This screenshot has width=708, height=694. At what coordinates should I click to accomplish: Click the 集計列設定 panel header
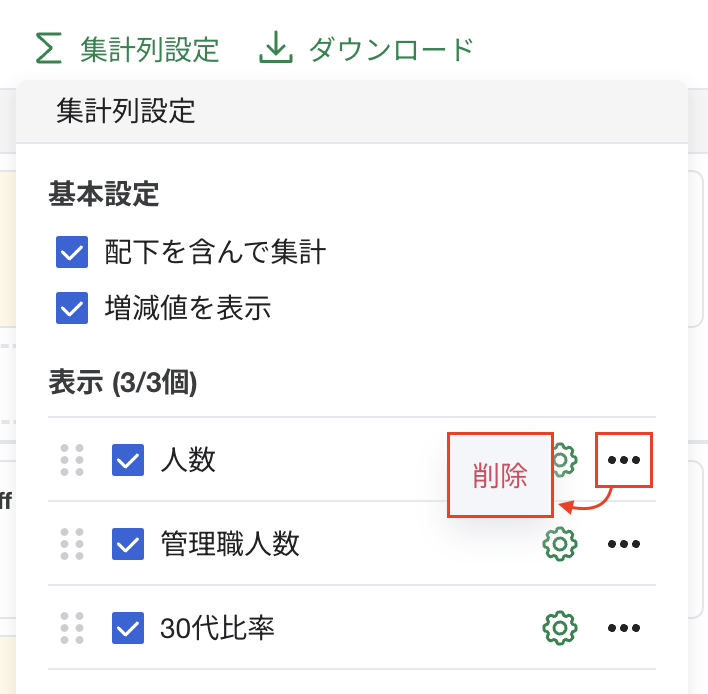126,110
